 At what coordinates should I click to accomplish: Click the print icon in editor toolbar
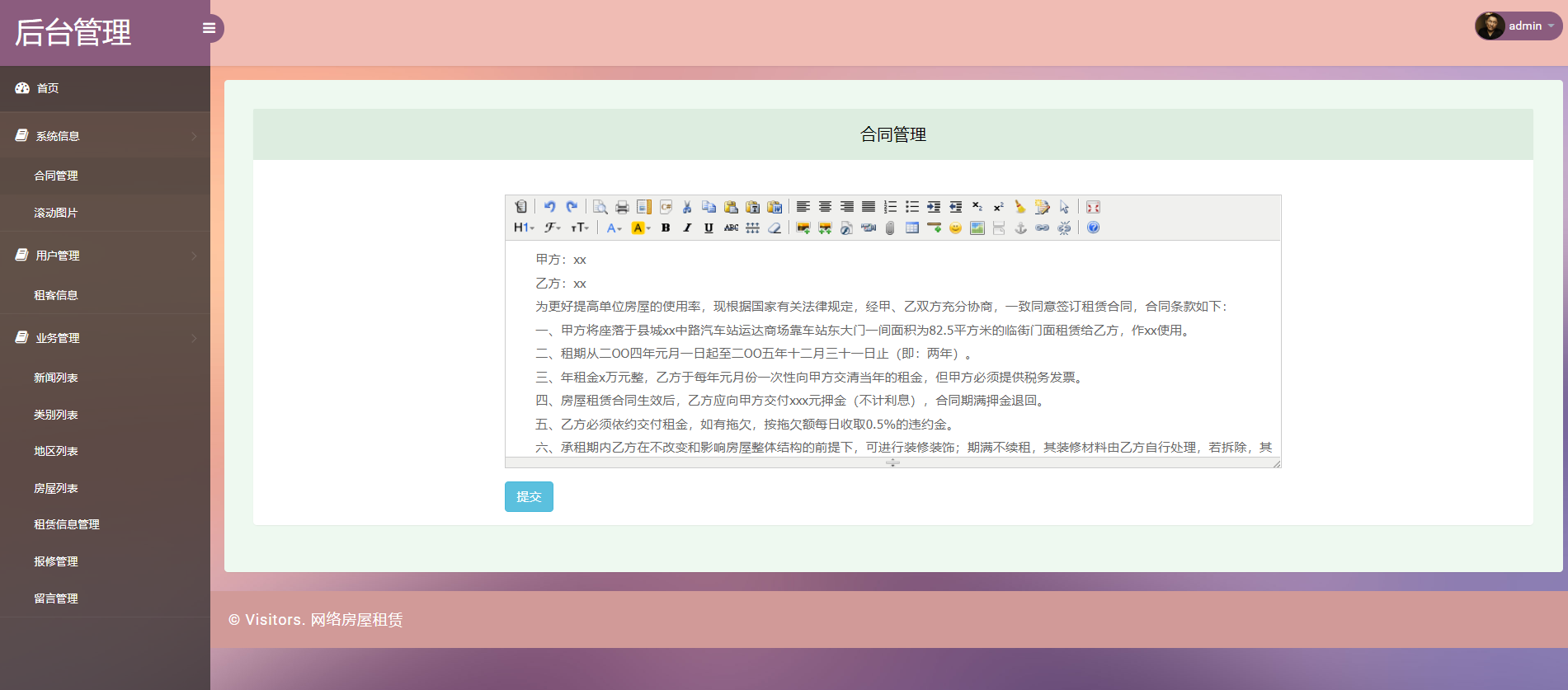(623, 207)
